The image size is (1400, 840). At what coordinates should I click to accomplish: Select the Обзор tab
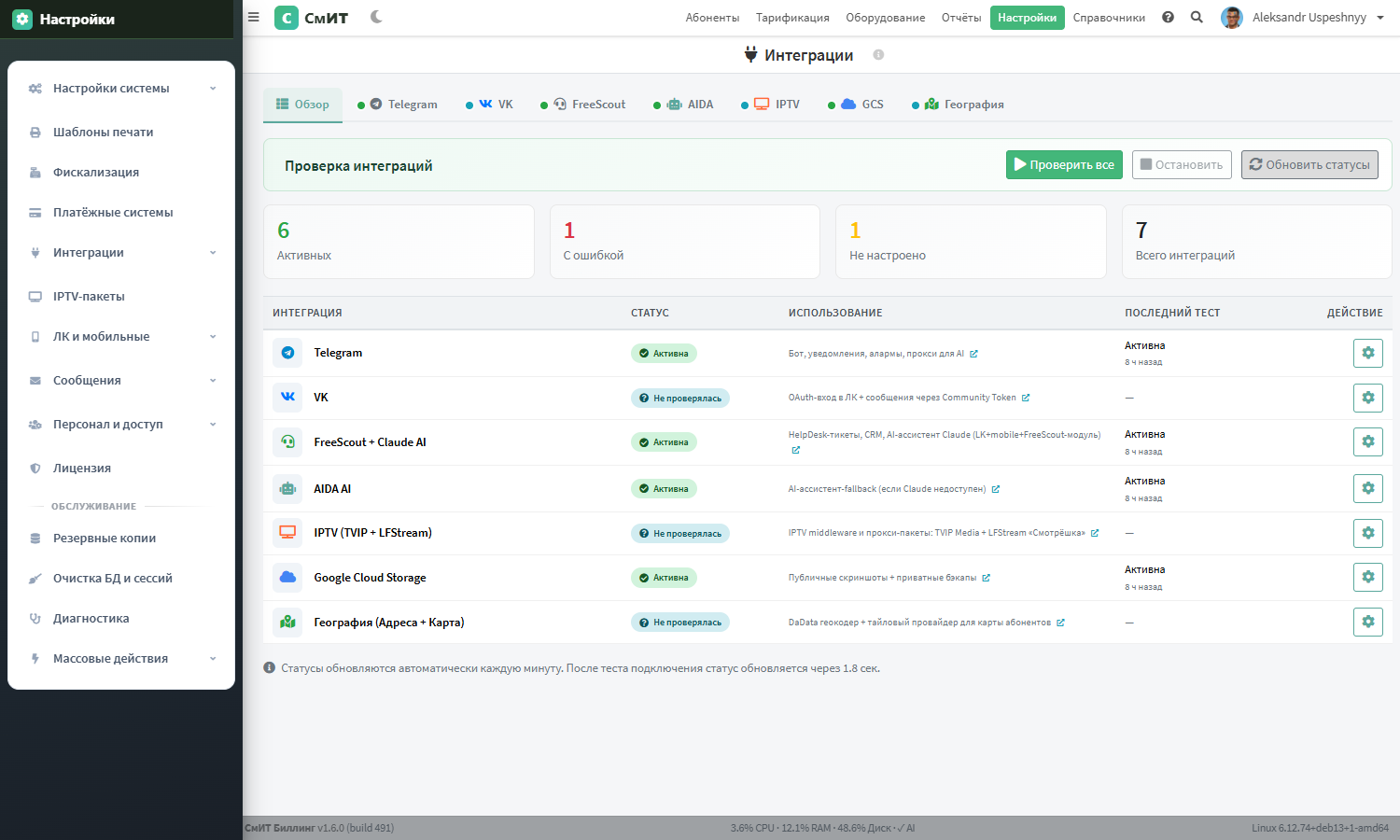(x=302, y=105)
